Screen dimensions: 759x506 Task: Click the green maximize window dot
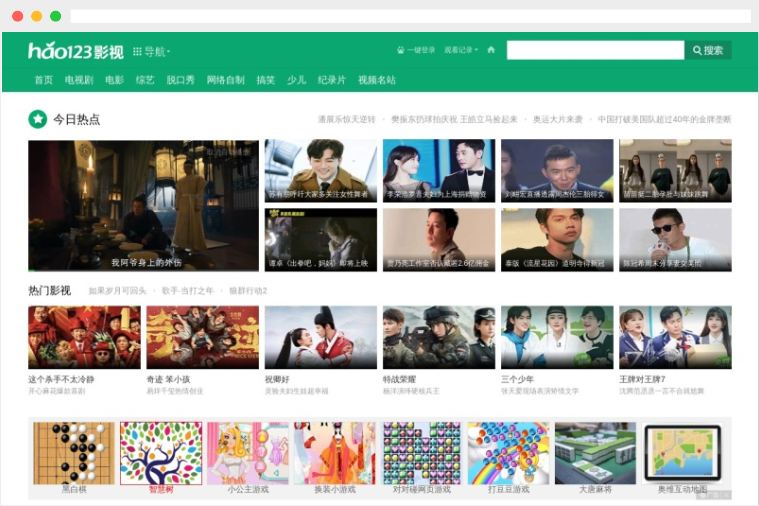(56, 16)
